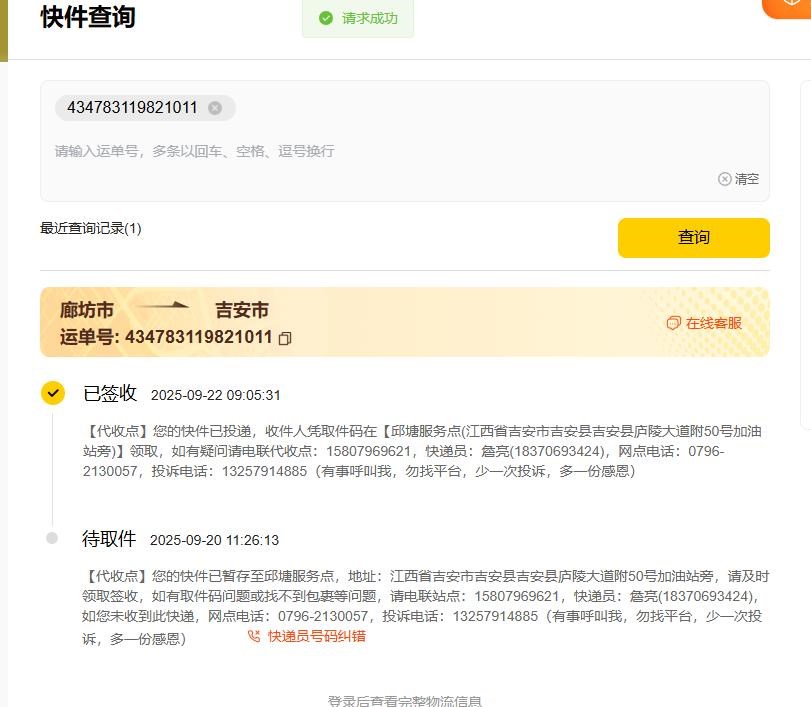Click the 快件查询 page title

point(88,17)
